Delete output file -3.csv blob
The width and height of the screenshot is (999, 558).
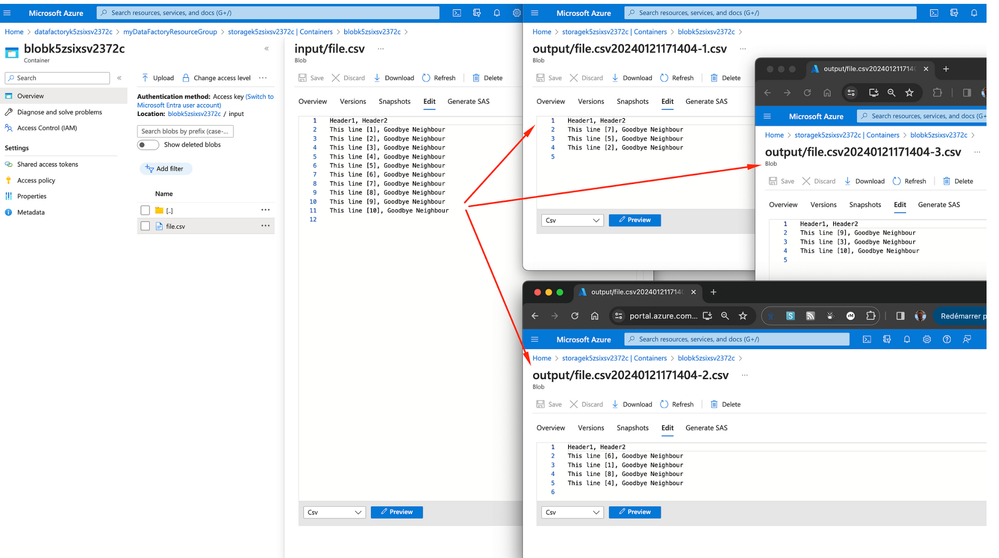[x=958, y=181]
